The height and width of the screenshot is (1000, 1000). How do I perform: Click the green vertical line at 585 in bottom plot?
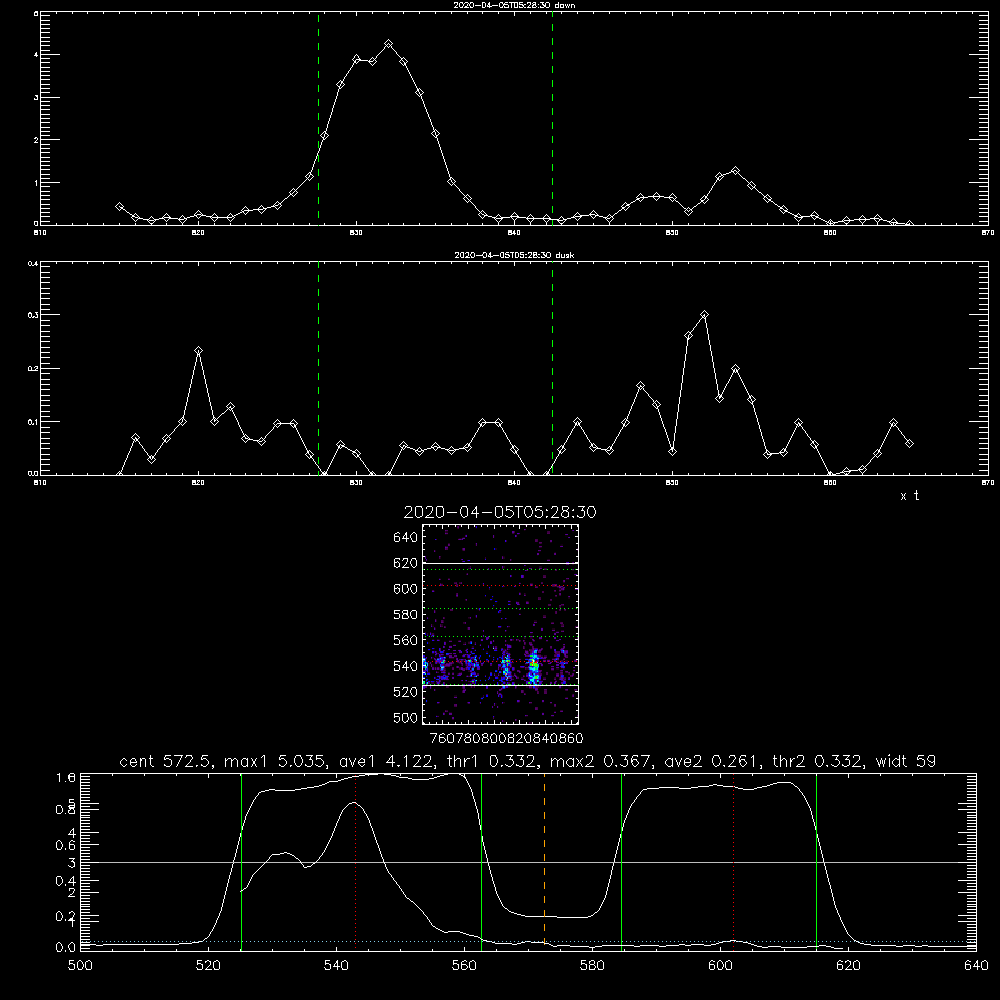click(621, 861)
